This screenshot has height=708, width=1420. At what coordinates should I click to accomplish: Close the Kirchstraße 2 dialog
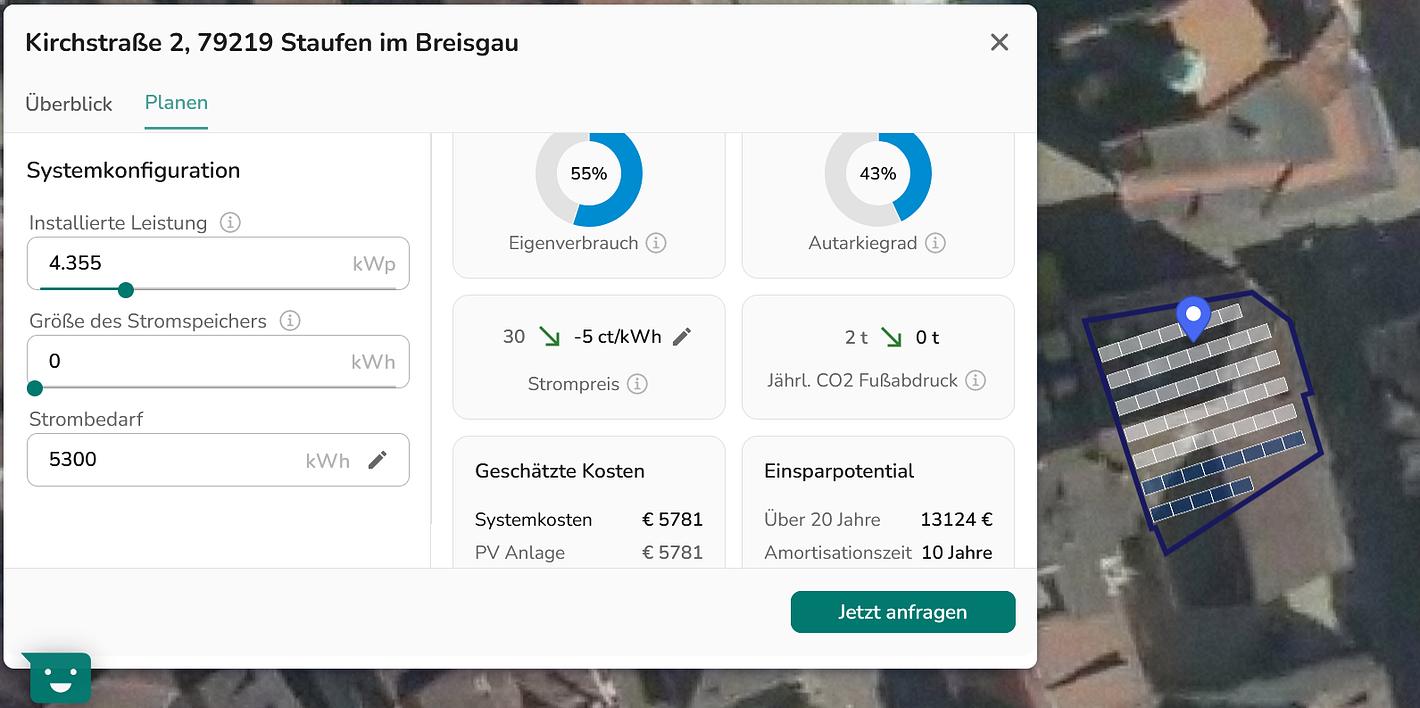click(x=999, y=42)
